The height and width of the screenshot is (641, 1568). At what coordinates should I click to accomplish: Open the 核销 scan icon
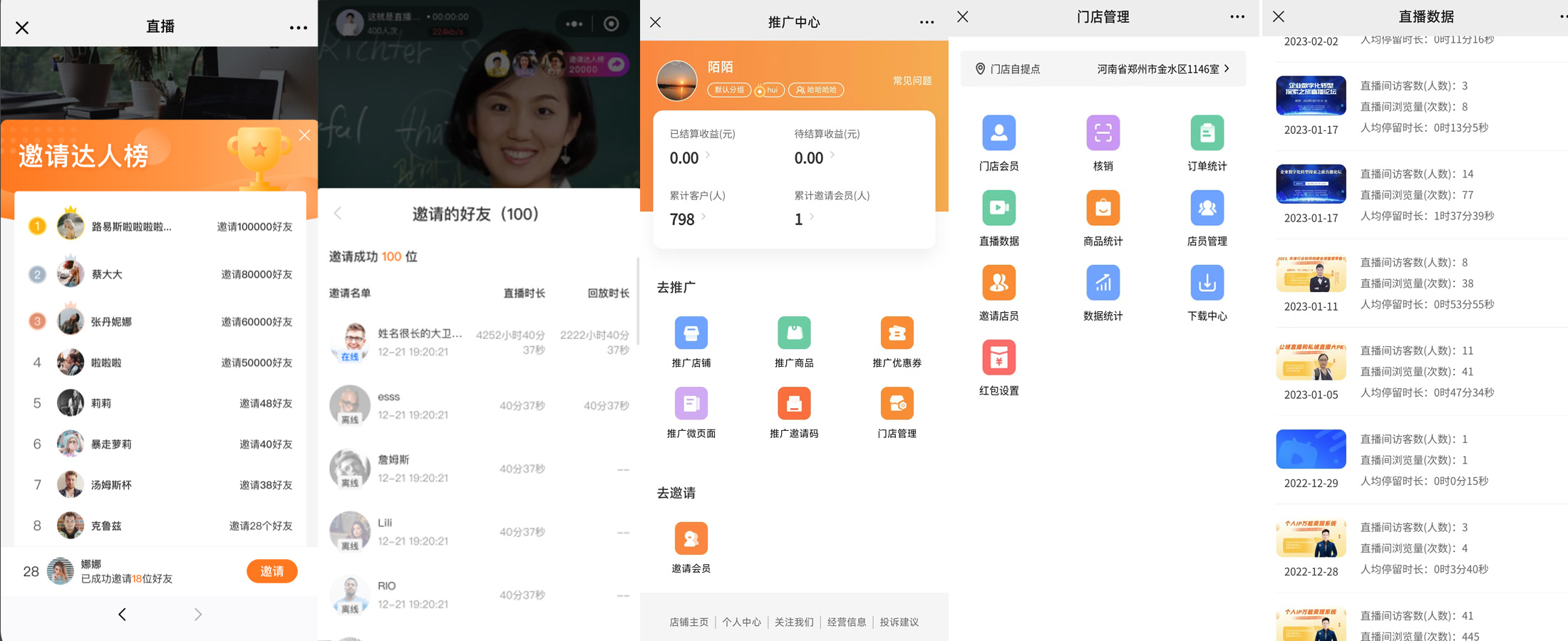tap(1103, 133)
